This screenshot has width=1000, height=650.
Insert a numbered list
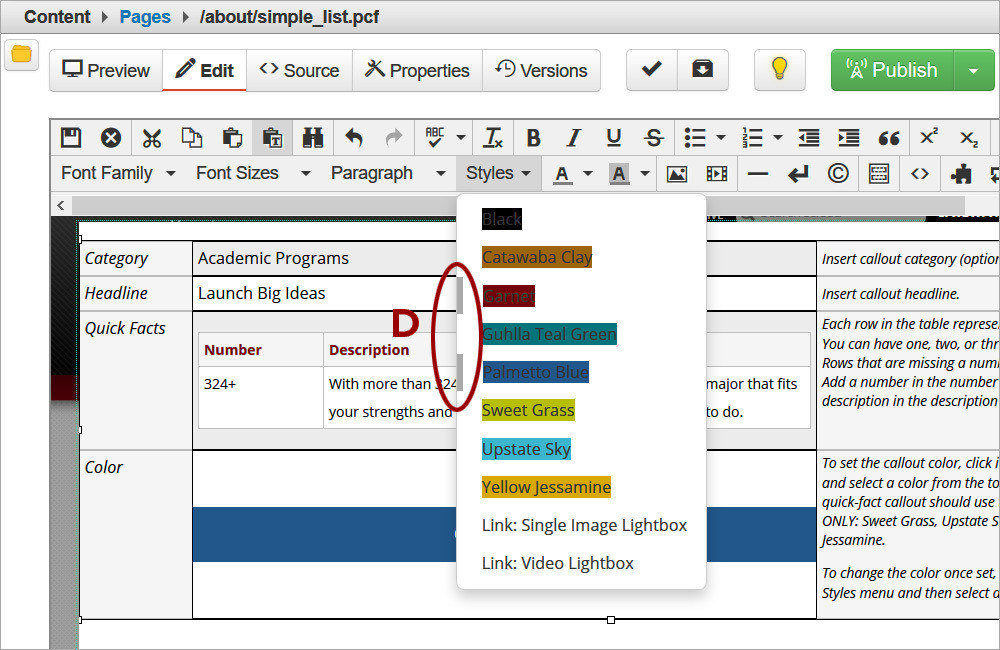click(x=753, y=138)
